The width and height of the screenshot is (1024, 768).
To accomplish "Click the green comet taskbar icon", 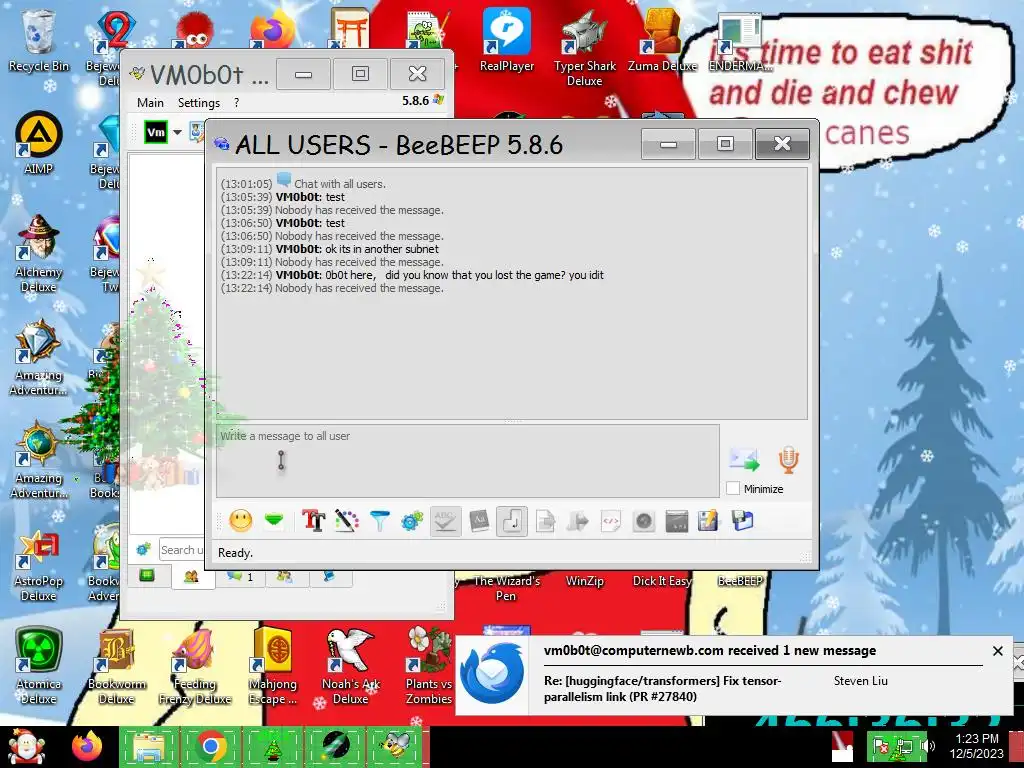I will tap(334, 746).
